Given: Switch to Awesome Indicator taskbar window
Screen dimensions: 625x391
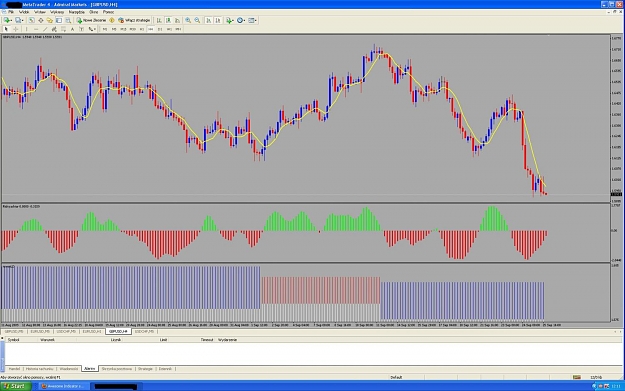Looking at the screenshot, I should [63, 386].
